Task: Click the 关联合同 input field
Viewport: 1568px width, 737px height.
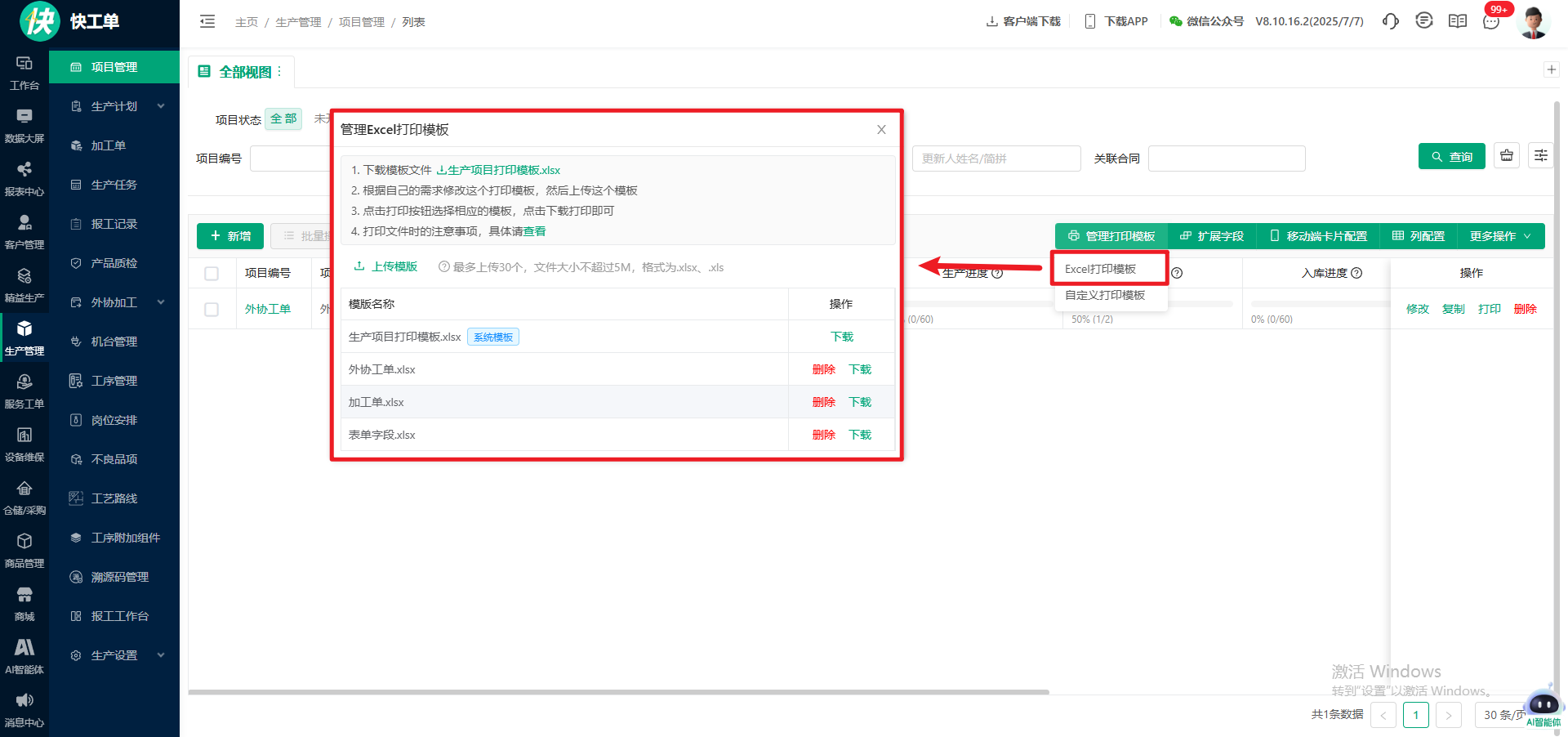Action: point(1226,159)
